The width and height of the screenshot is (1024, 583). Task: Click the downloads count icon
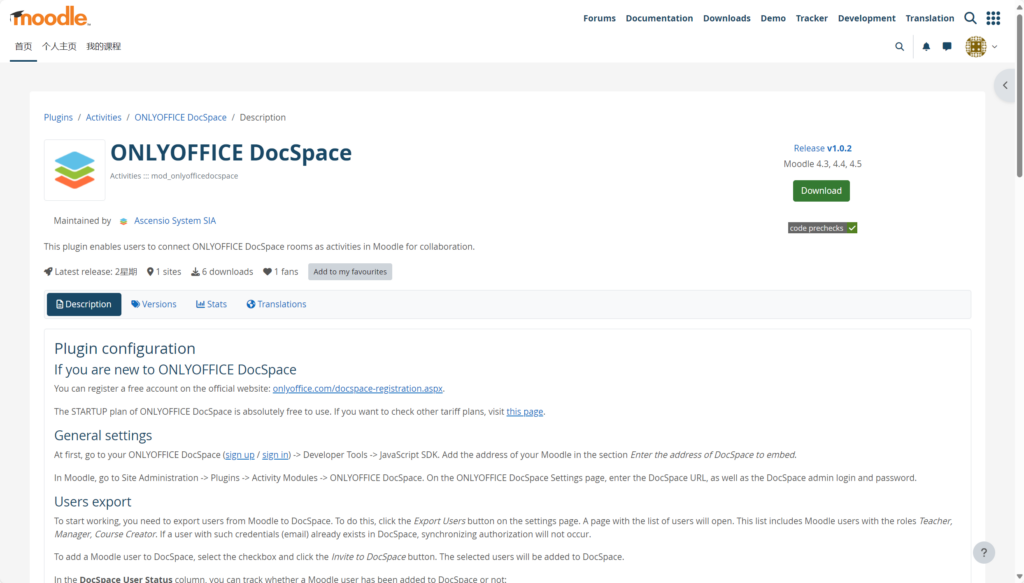pyautogui.click(x=196, y=271)
